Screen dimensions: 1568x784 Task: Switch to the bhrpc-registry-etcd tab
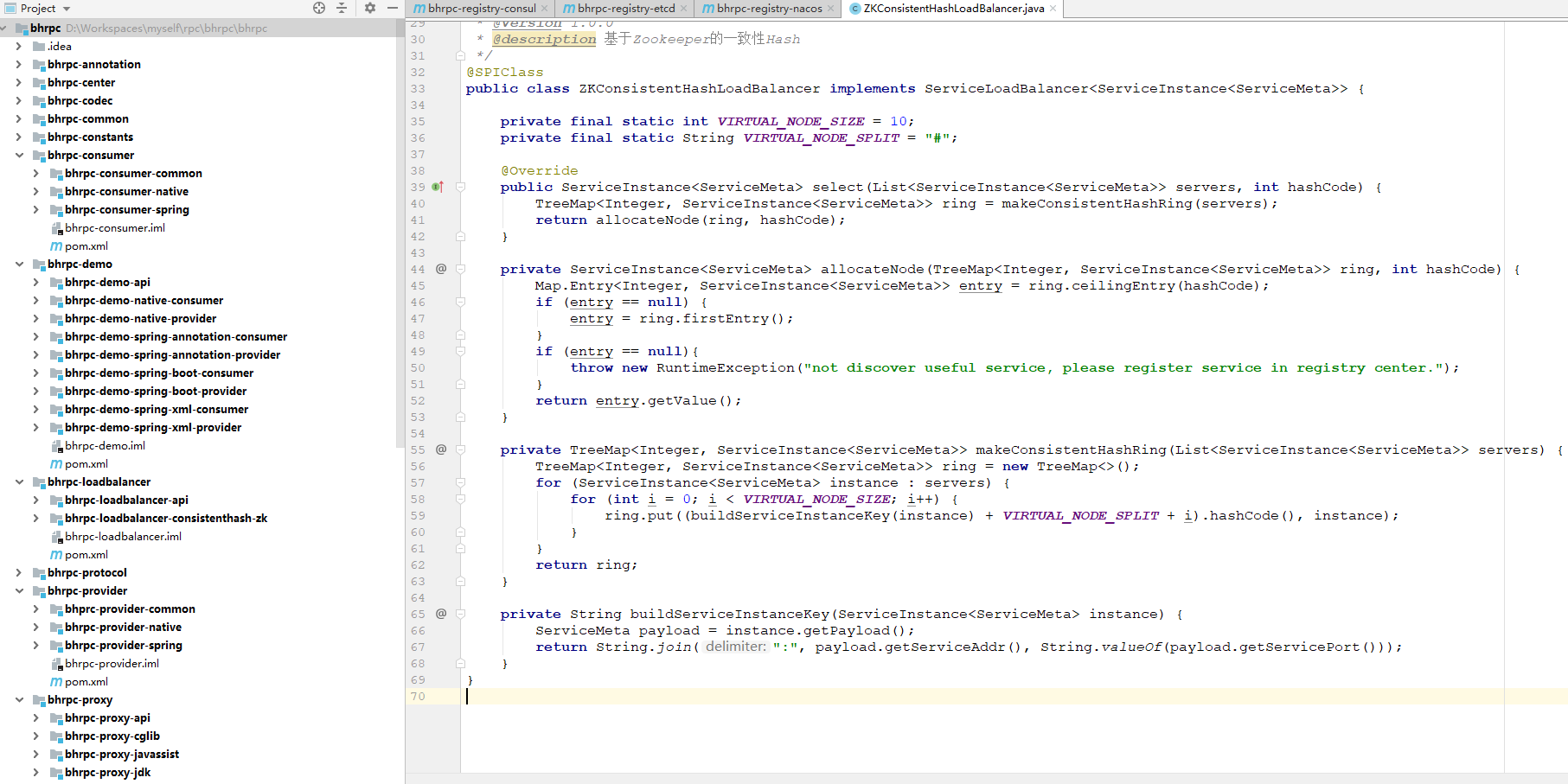(626, 9)
